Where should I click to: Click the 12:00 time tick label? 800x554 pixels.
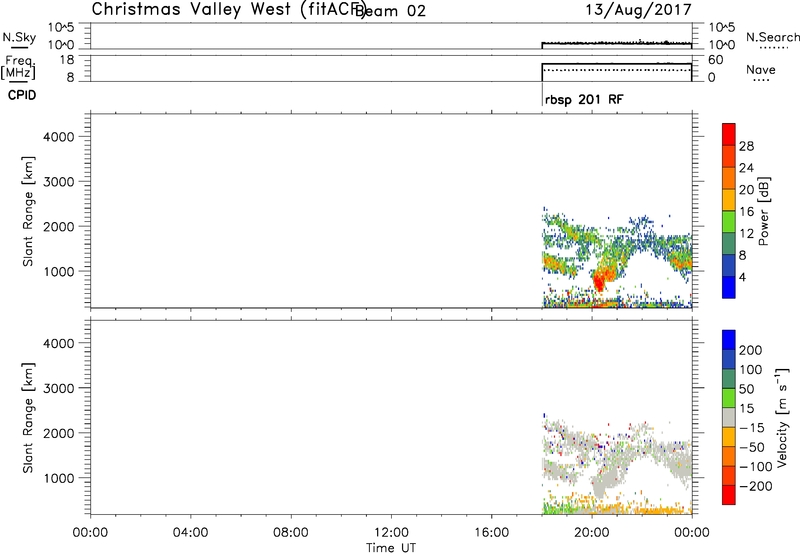(391, 533)
